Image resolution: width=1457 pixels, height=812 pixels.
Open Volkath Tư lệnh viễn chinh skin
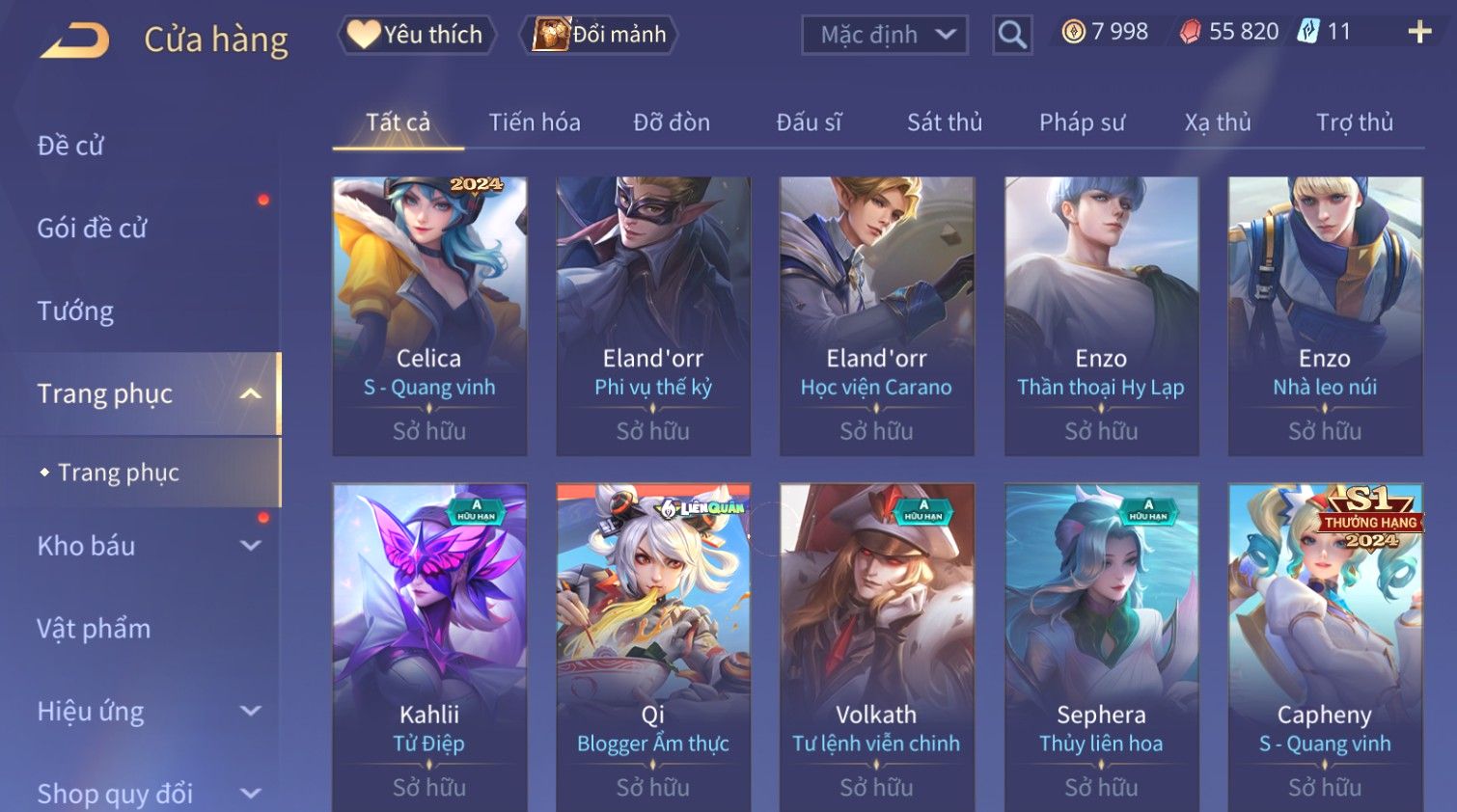coord(877,647)
